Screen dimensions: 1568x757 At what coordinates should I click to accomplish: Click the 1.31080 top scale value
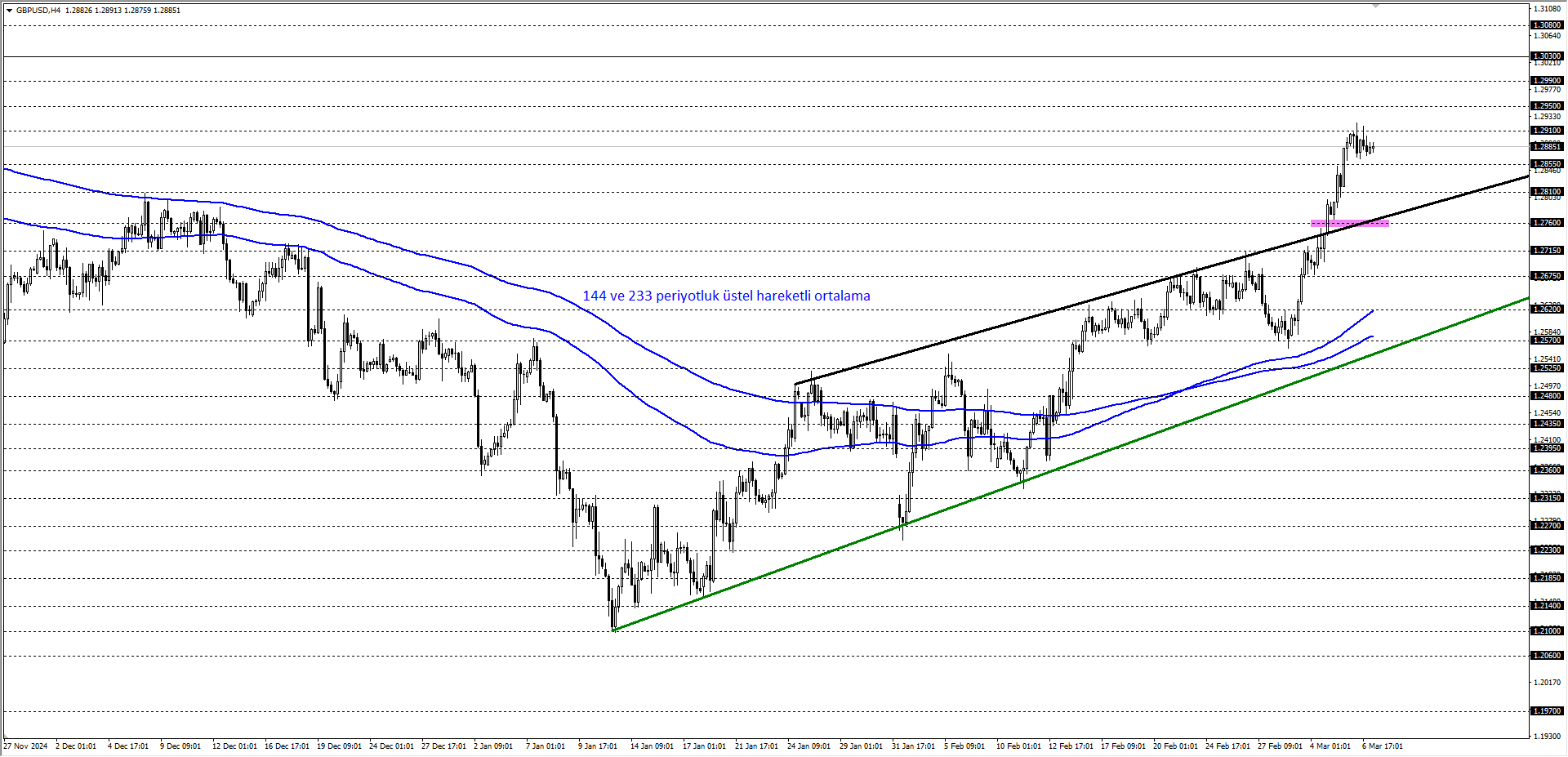[1547, 8]
